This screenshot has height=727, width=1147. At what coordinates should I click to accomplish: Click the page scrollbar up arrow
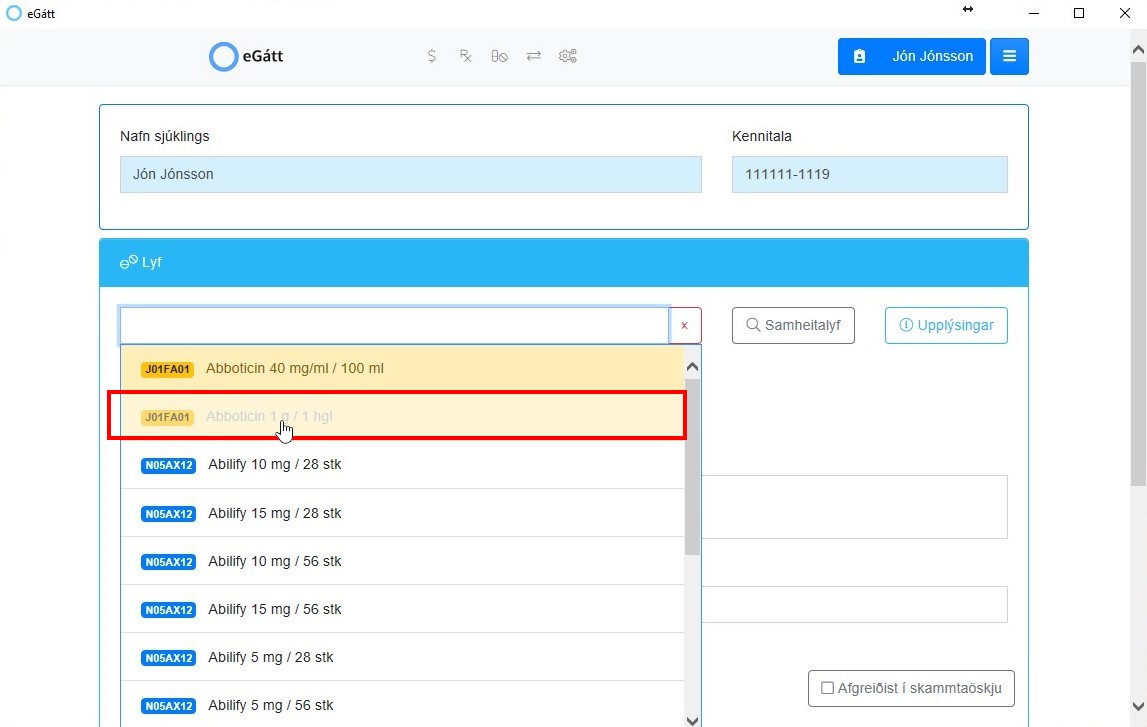1138,50
